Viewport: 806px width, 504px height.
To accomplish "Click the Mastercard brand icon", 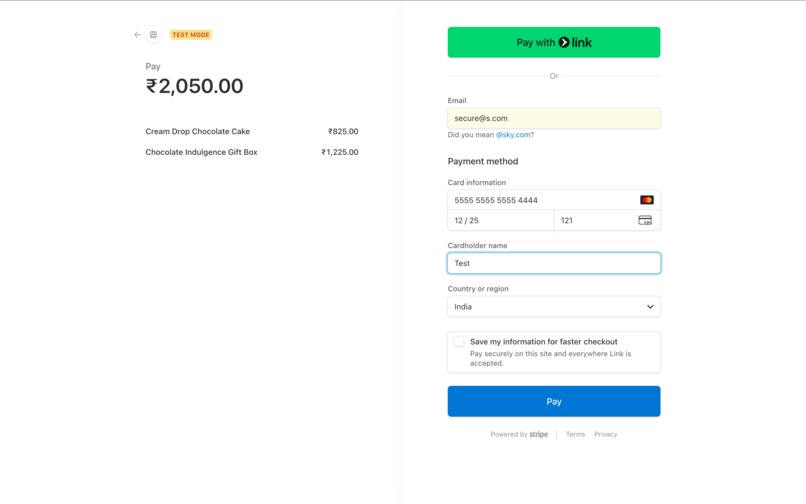I will coord(647,200).
